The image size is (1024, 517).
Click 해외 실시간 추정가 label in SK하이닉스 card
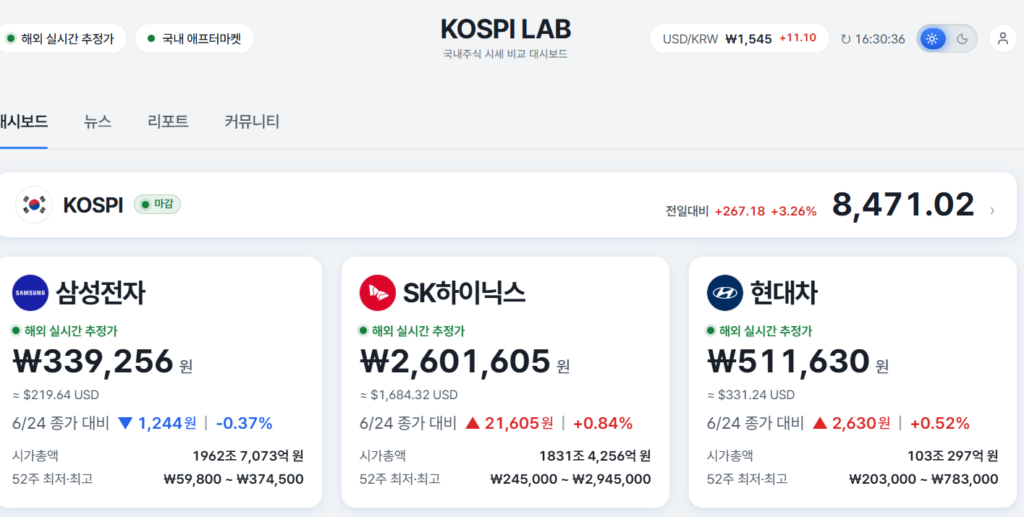click(x=418, y=331)
